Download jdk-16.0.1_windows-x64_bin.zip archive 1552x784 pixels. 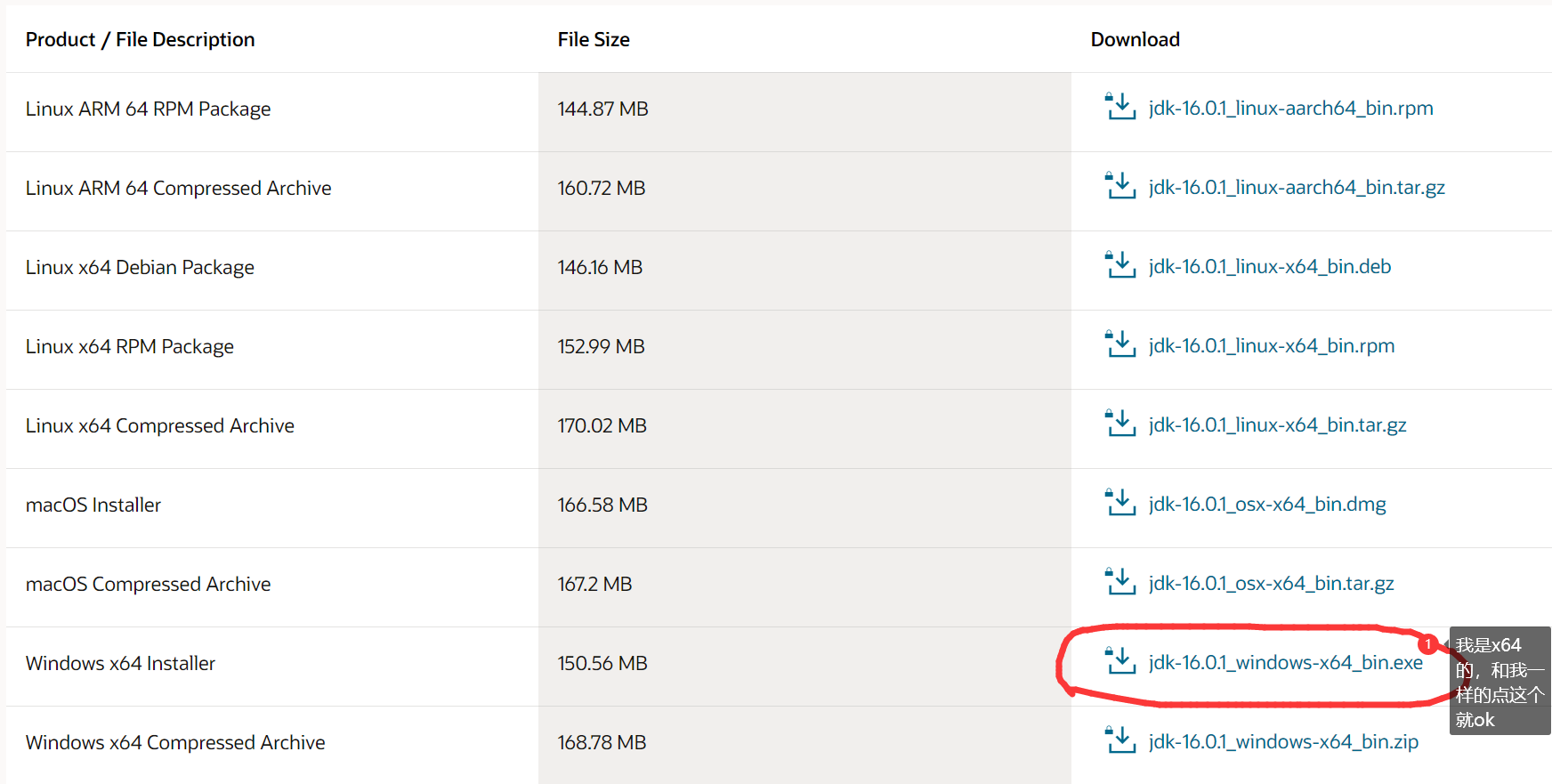pos(1283,742)
